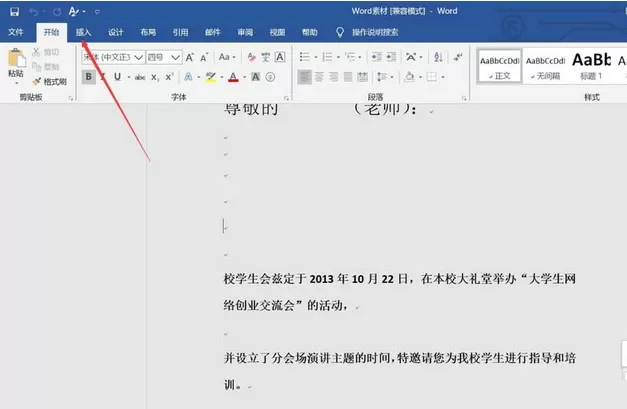
Task: Click the align right icon
Action: point(333,77)
